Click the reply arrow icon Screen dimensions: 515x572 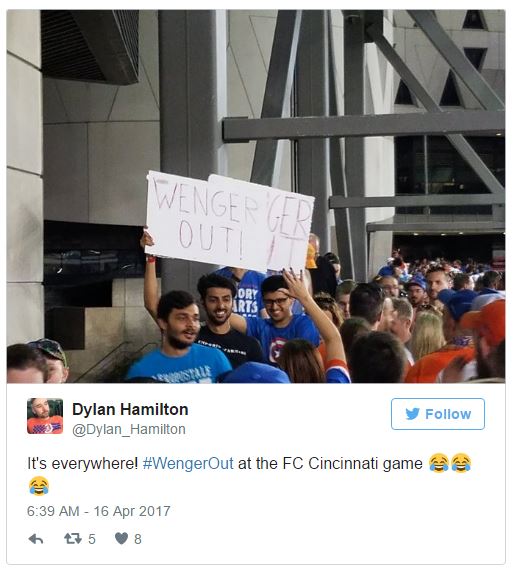[36, 539]
